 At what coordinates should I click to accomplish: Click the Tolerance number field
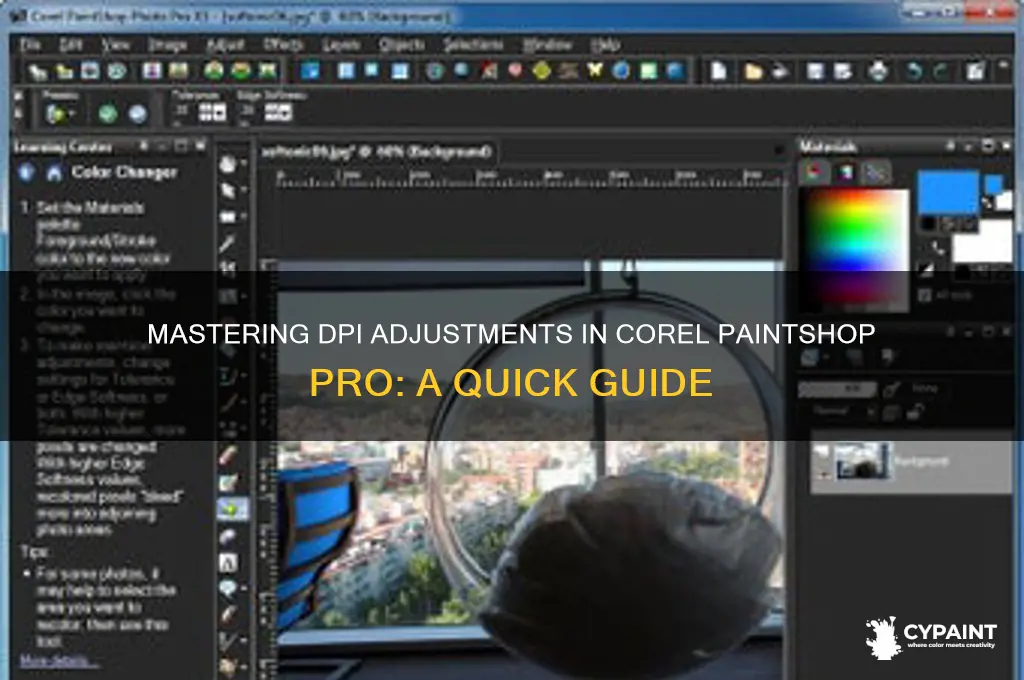(x=182, y=111)
